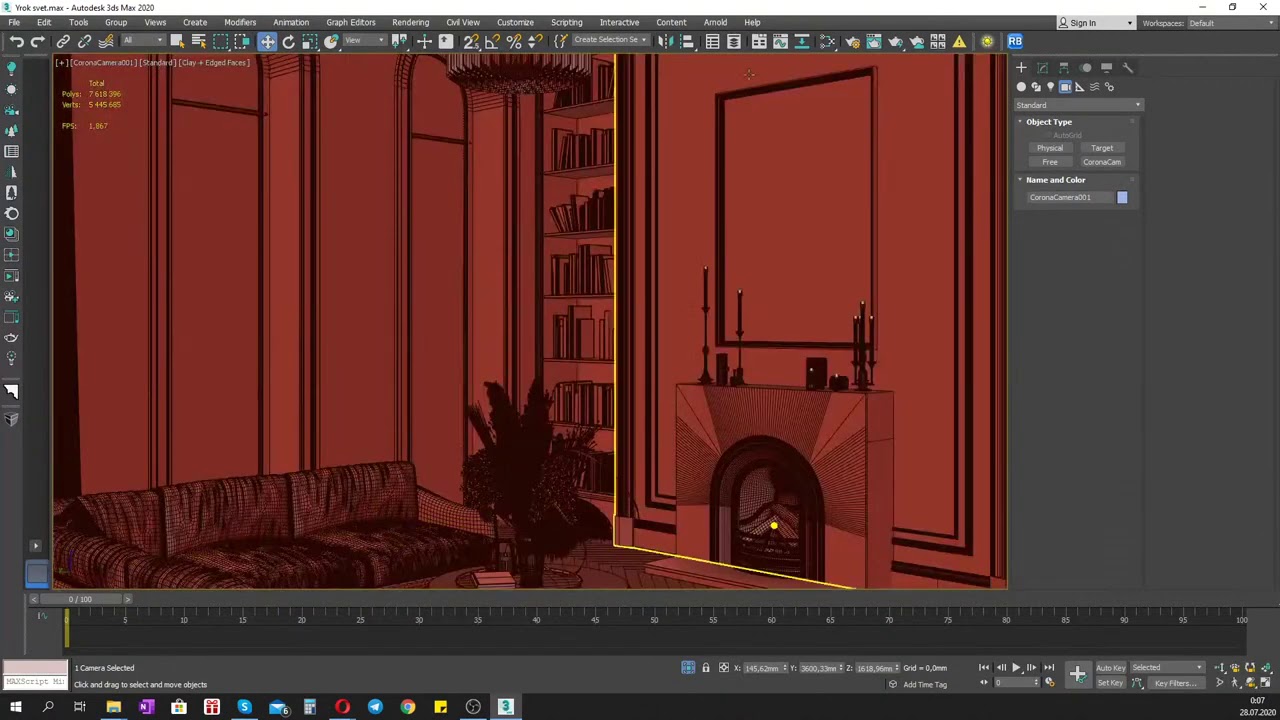
Task: Expand the 'Standard' camera category dropdown
Action: click(x=1078, y=105)
